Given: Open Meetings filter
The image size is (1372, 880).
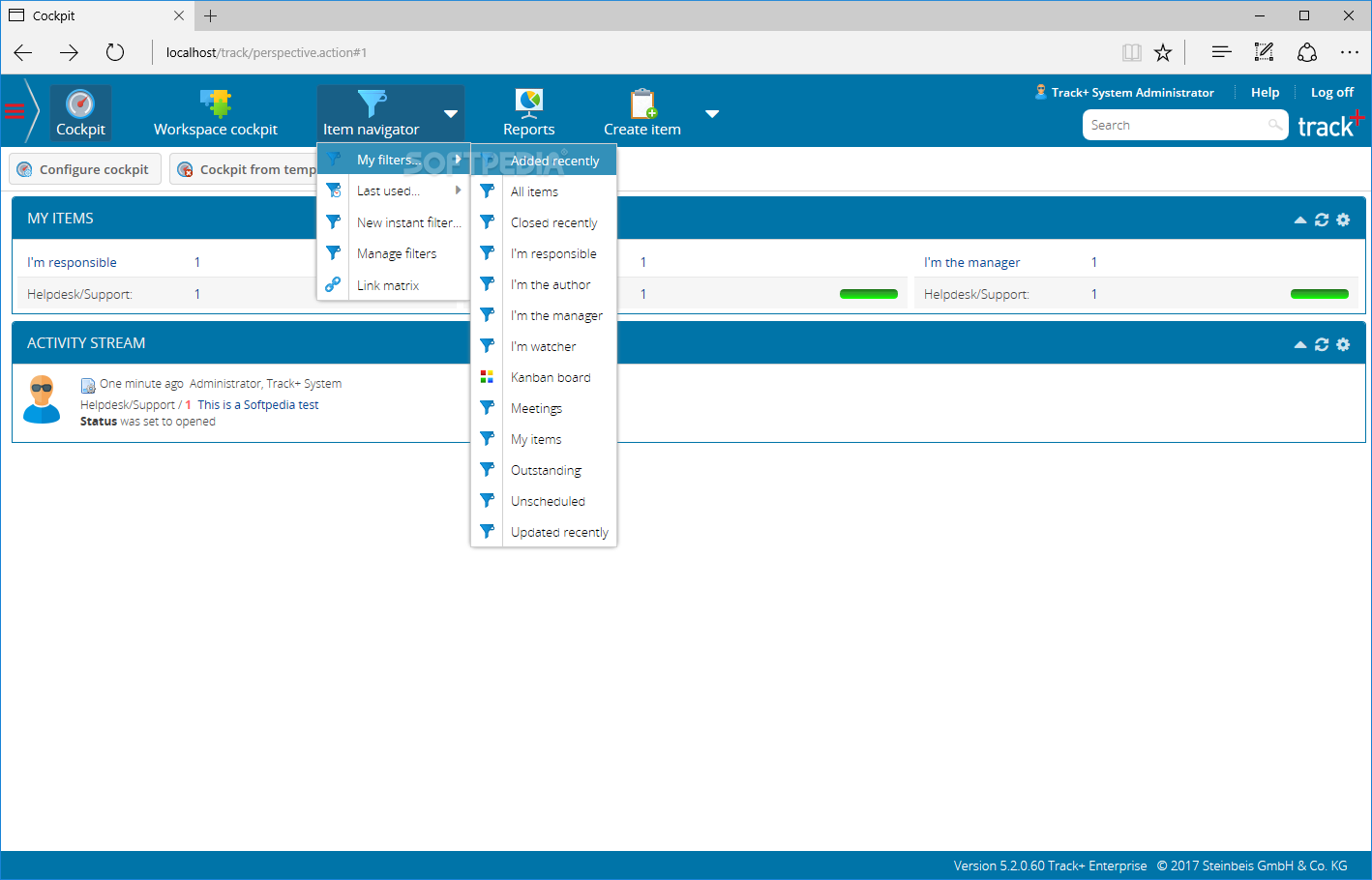Looking at the screenshot, I should [544, 408].
